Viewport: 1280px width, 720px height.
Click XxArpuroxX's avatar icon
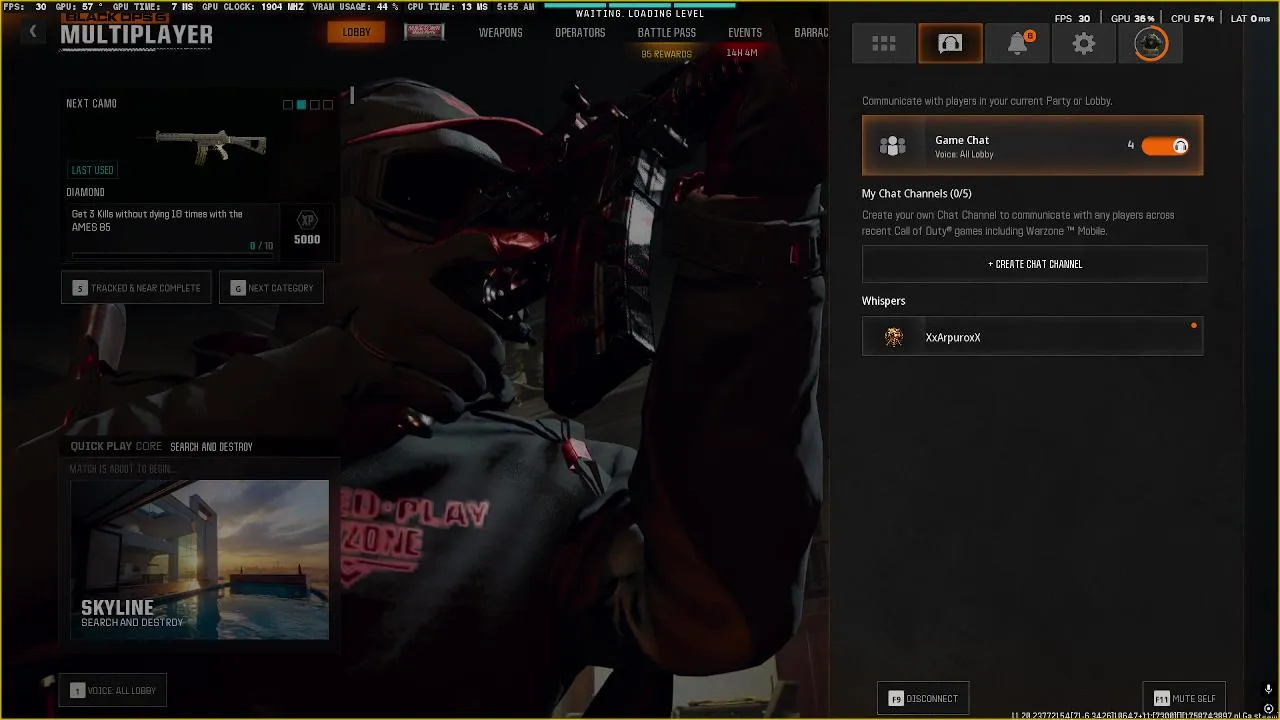[894, 337]
